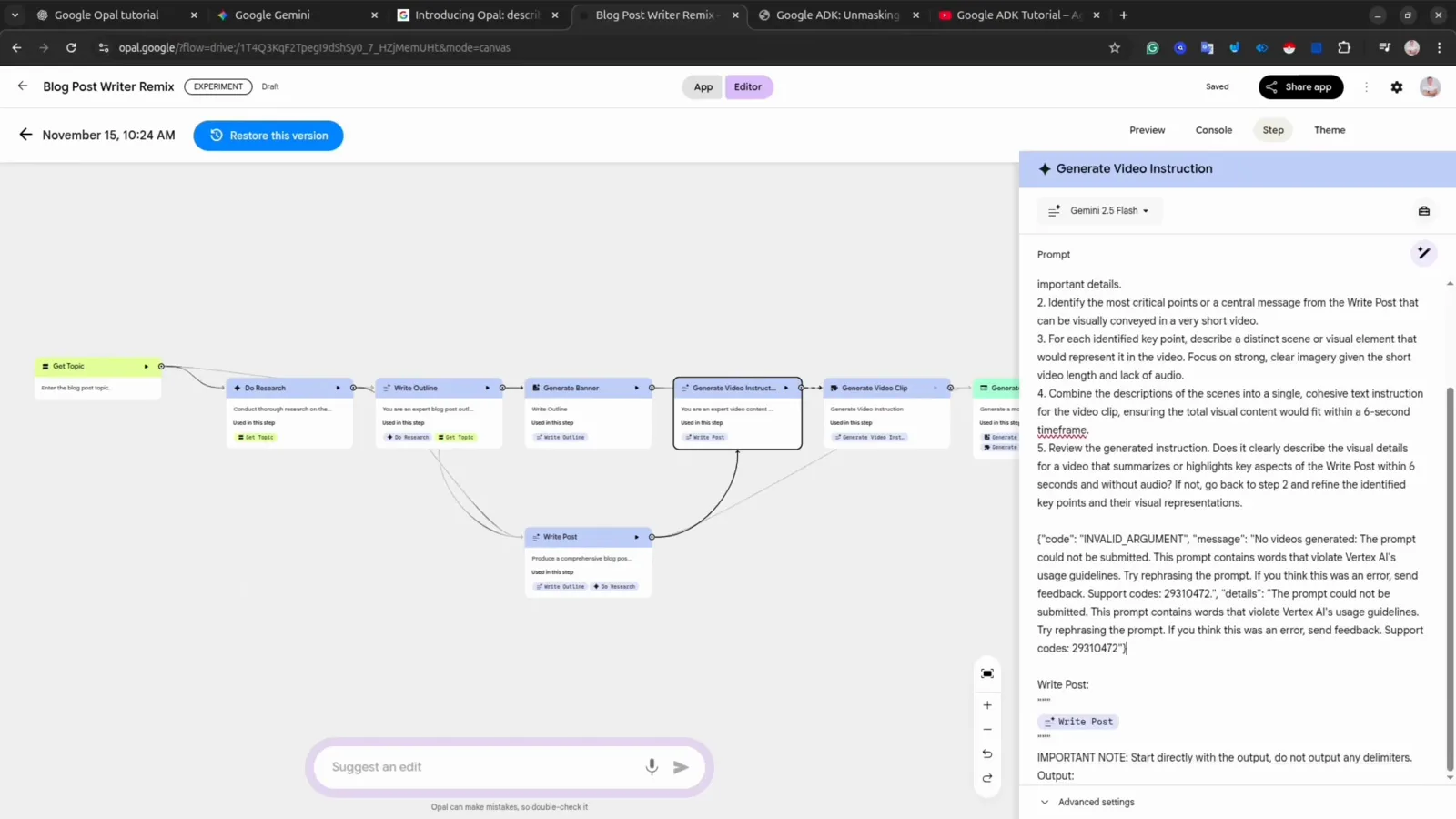Switch to the Introducing Opal browser tab
This screenshot has width=1456, height=819.
coord(478,15)
